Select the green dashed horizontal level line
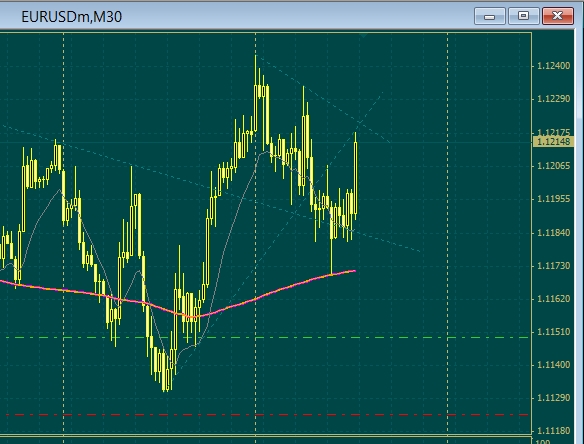This screenshot has height=444, width=584. pyautogui.click(x=267, y=337)
